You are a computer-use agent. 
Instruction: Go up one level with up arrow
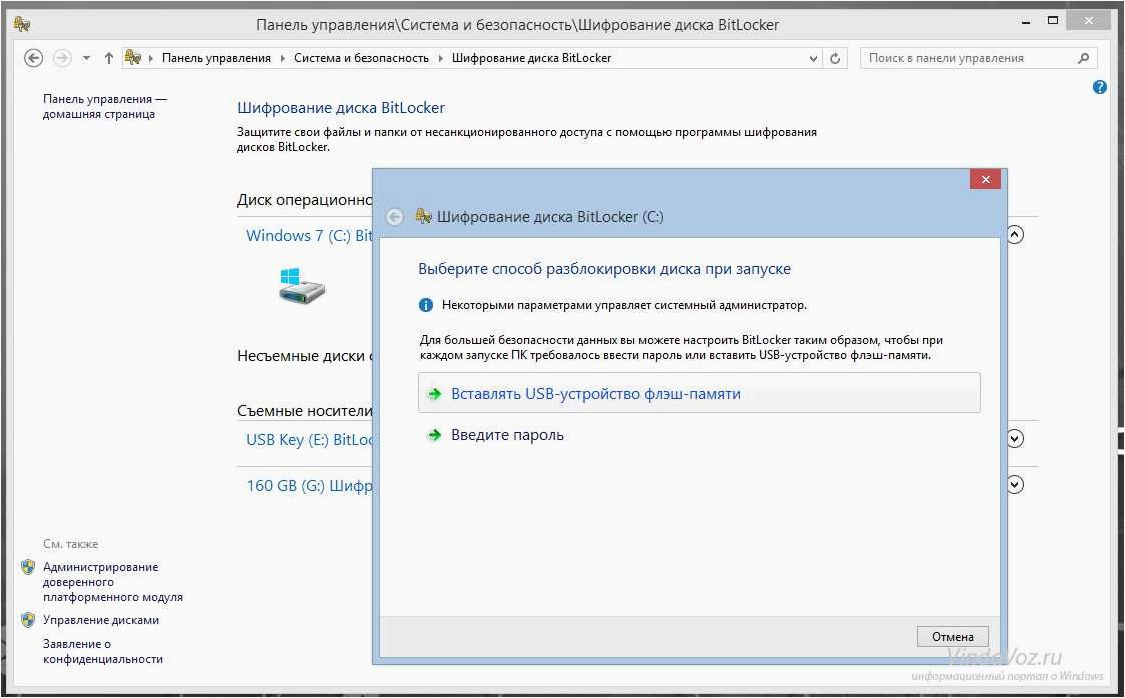coord(108,58)
